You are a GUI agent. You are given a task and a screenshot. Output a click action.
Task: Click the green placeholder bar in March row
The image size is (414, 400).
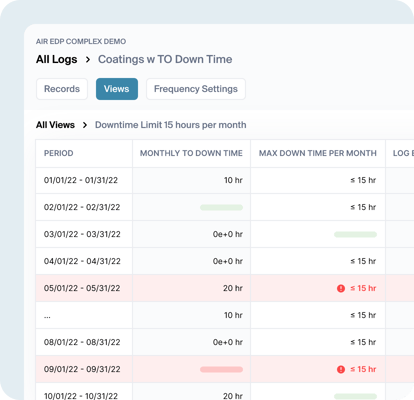point(355,235)
